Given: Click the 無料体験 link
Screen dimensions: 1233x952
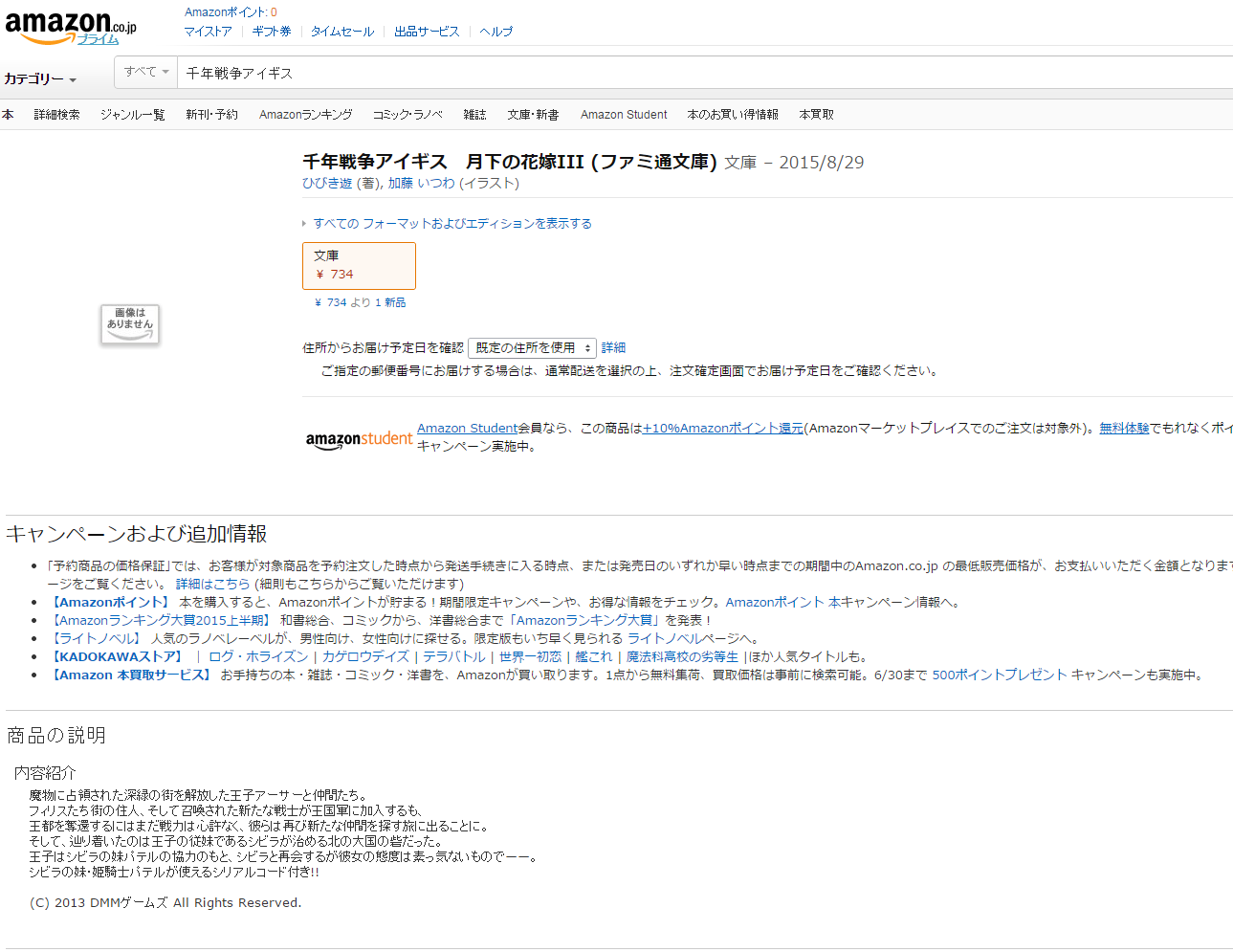Looking at the screenshot, I should pos(1124,429).
